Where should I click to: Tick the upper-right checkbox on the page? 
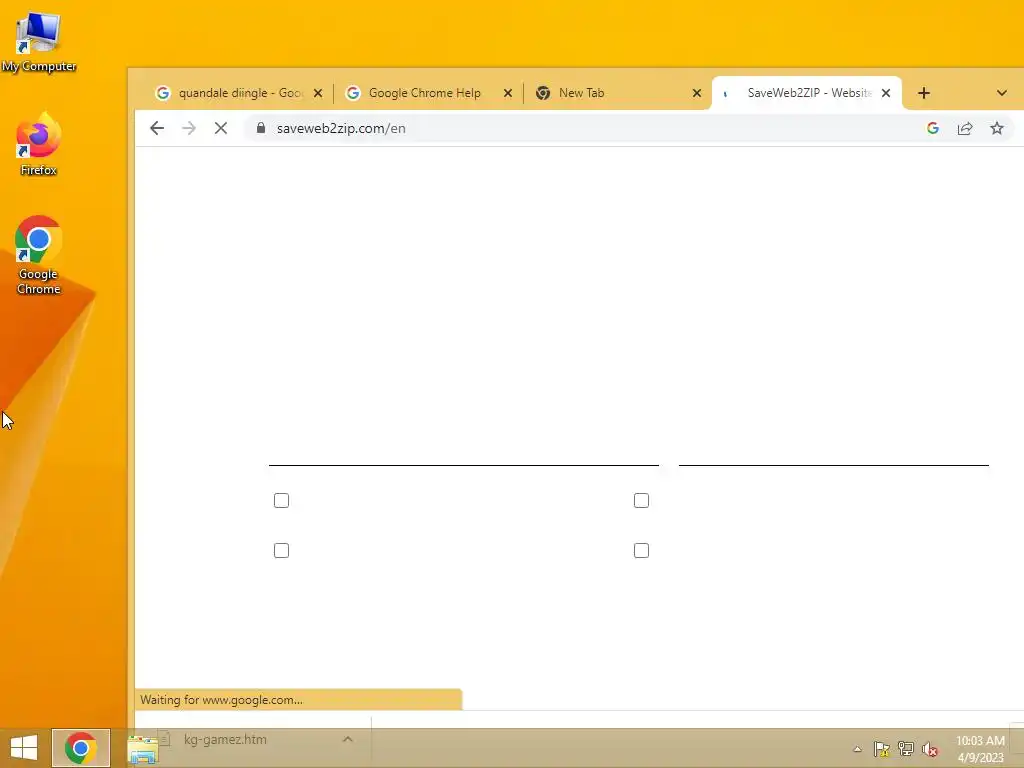(x=641, y=501)
